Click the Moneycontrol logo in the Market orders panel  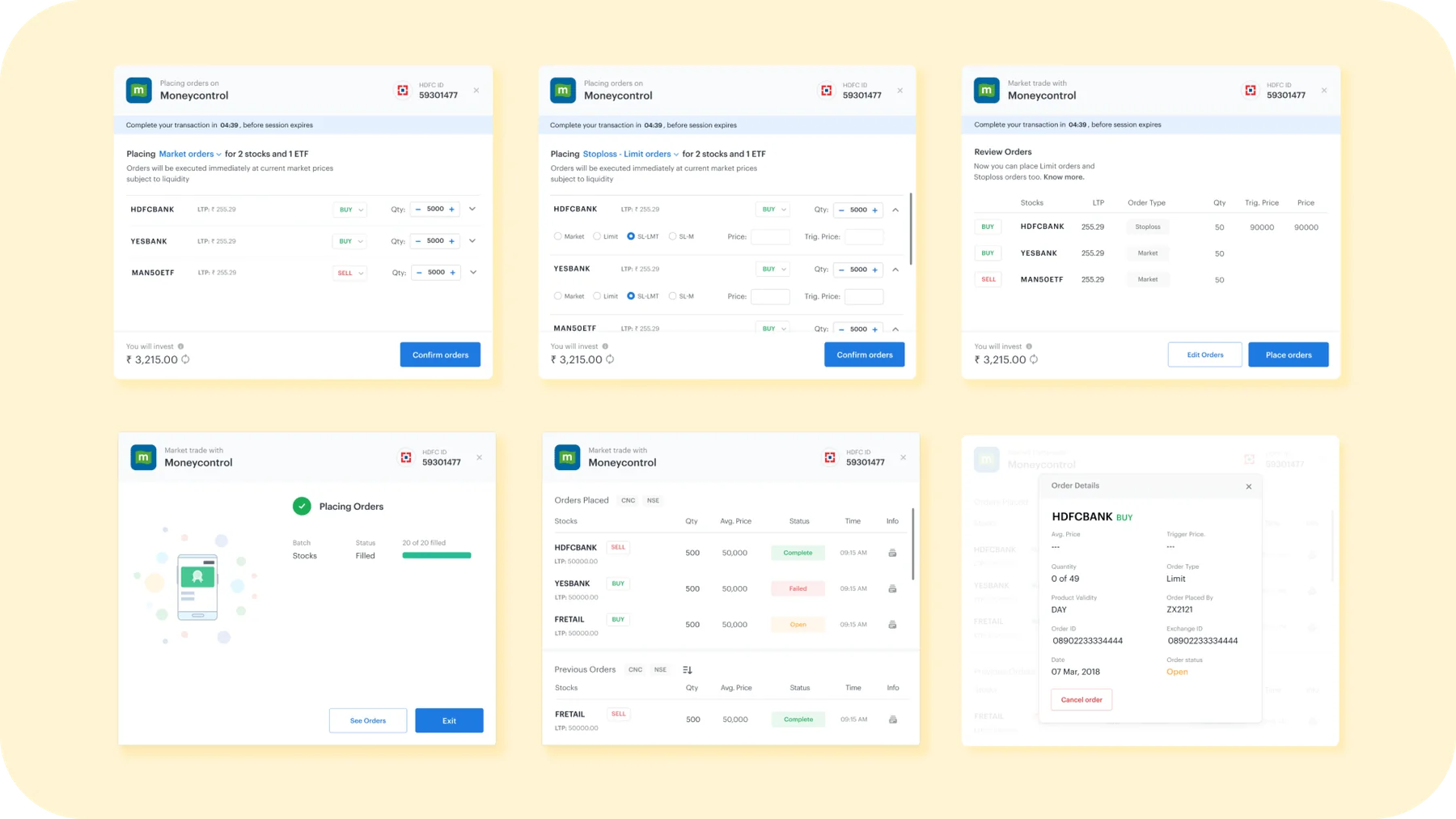139,90
